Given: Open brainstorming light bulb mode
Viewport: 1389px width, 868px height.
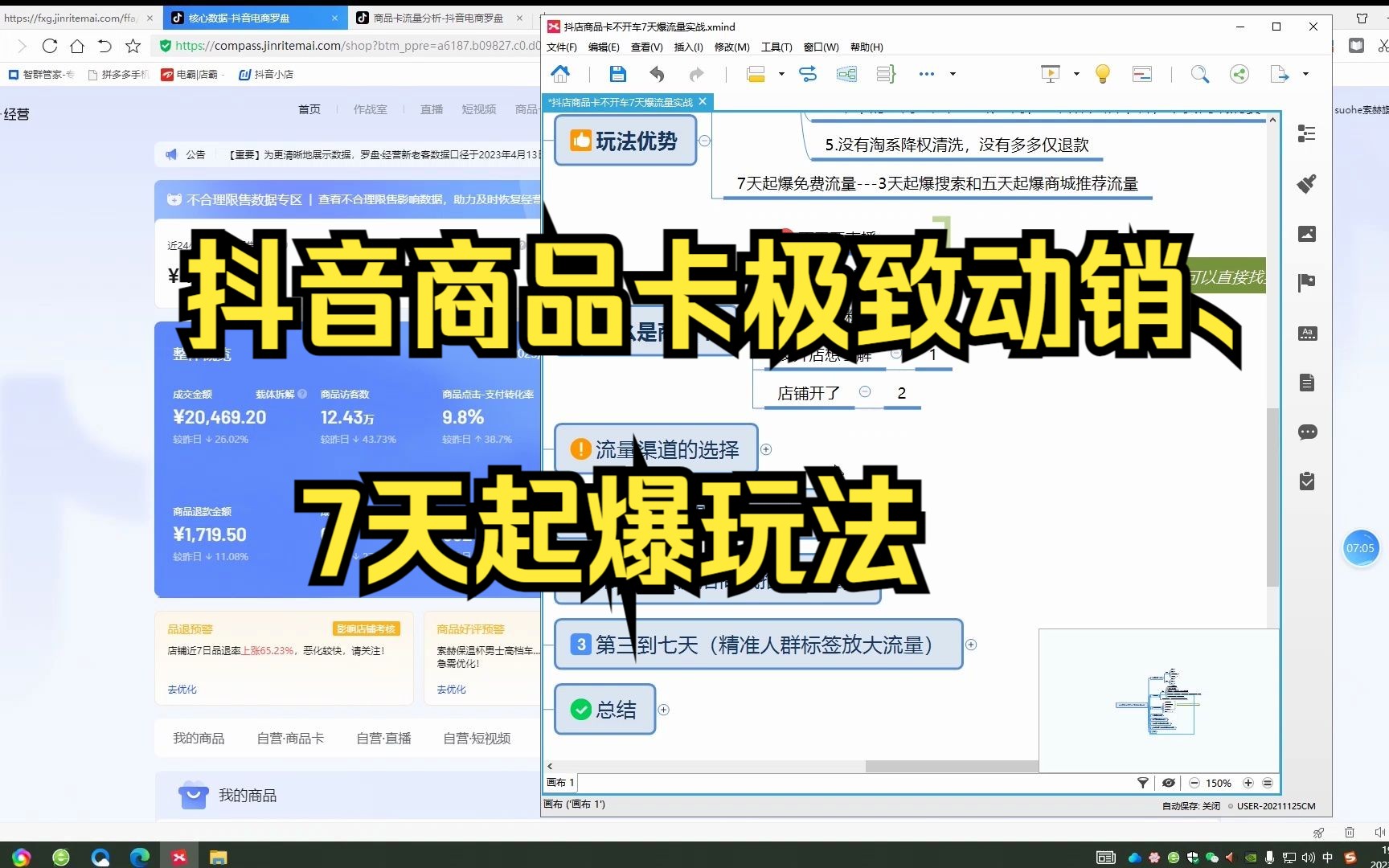Looking at the screenshot, I should pyautogui.click(x=1103, y=74).
